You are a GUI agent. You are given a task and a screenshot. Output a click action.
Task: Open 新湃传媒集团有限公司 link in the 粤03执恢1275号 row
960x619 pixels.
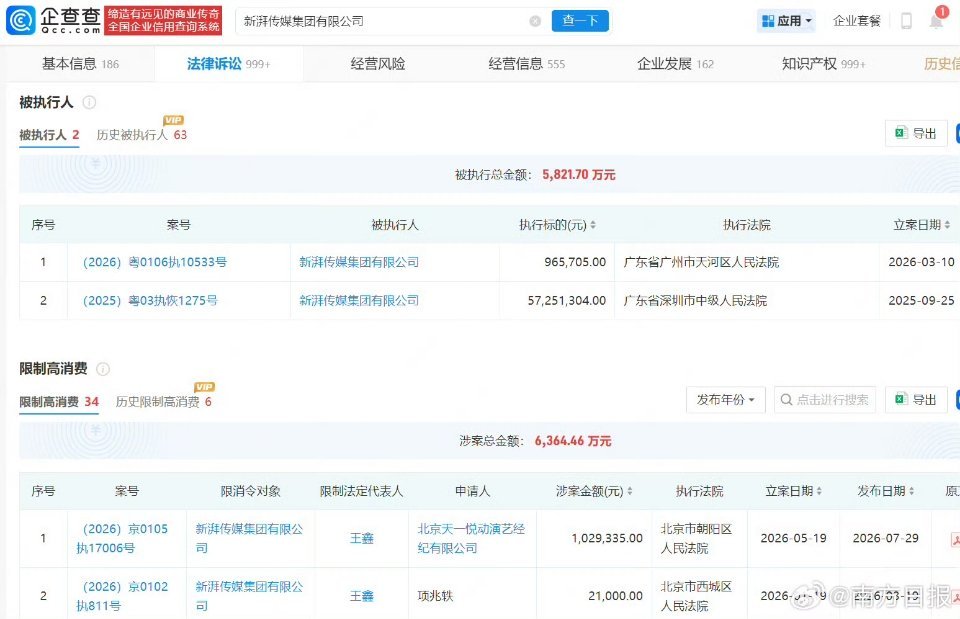(x=359, y=301)
